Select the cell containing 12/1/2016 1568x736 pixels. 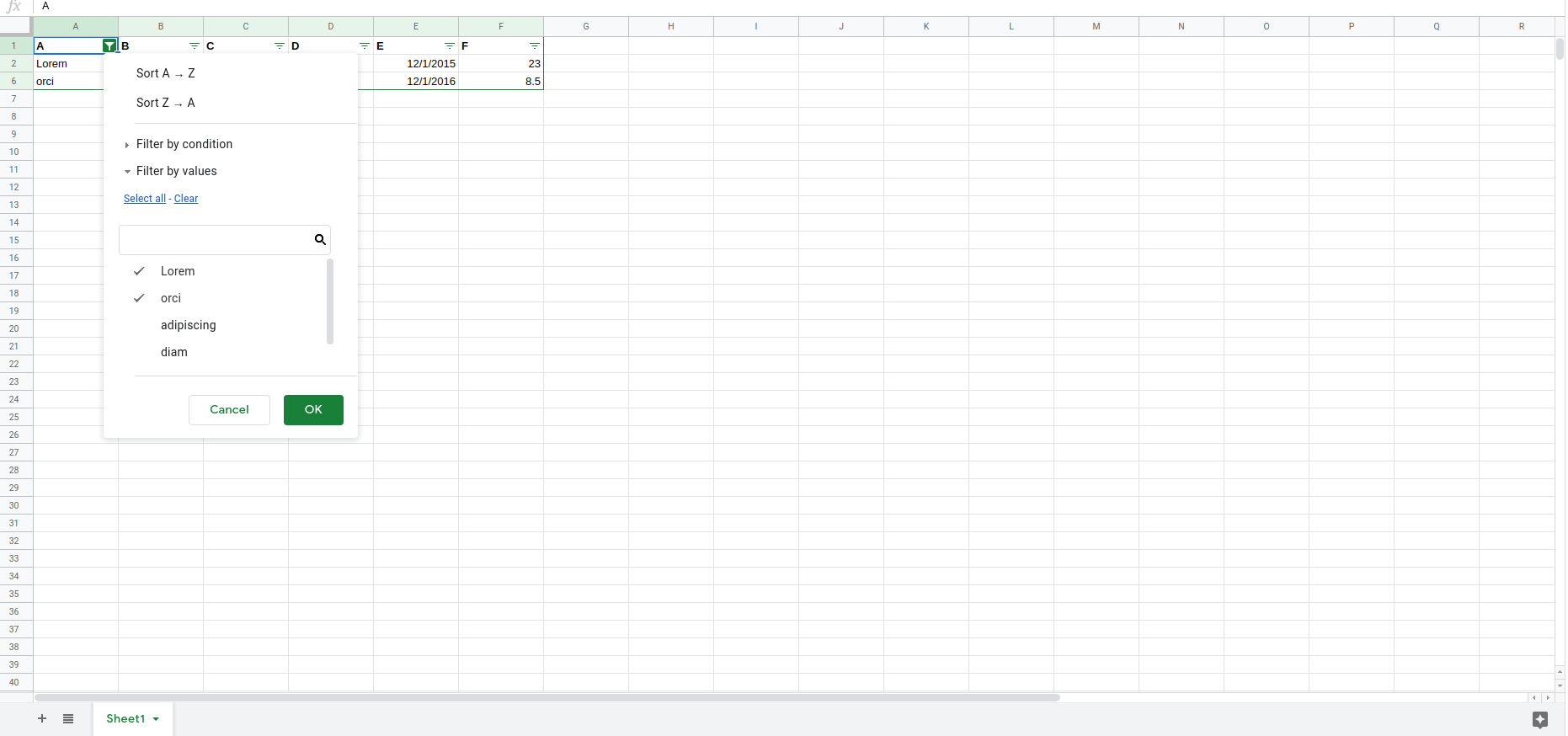tap(416, 82)
